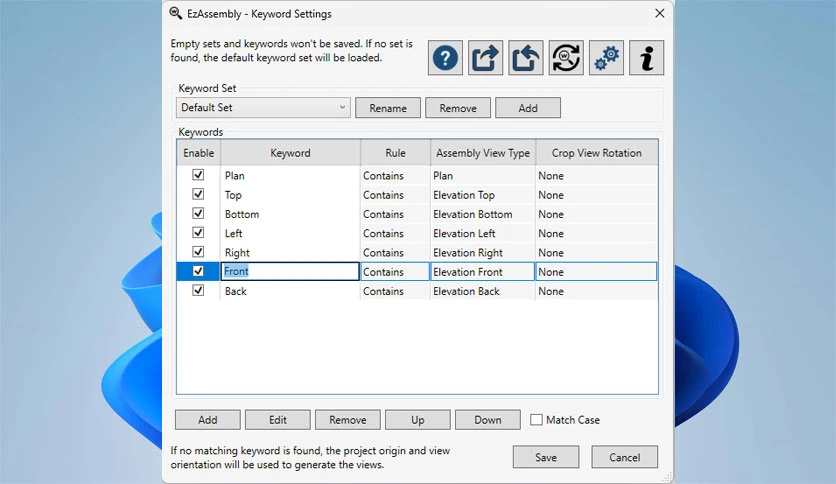Screen dimensions: 836x484
Task: Click Contains rule in Plan row
Action: [x=395, y=175]
